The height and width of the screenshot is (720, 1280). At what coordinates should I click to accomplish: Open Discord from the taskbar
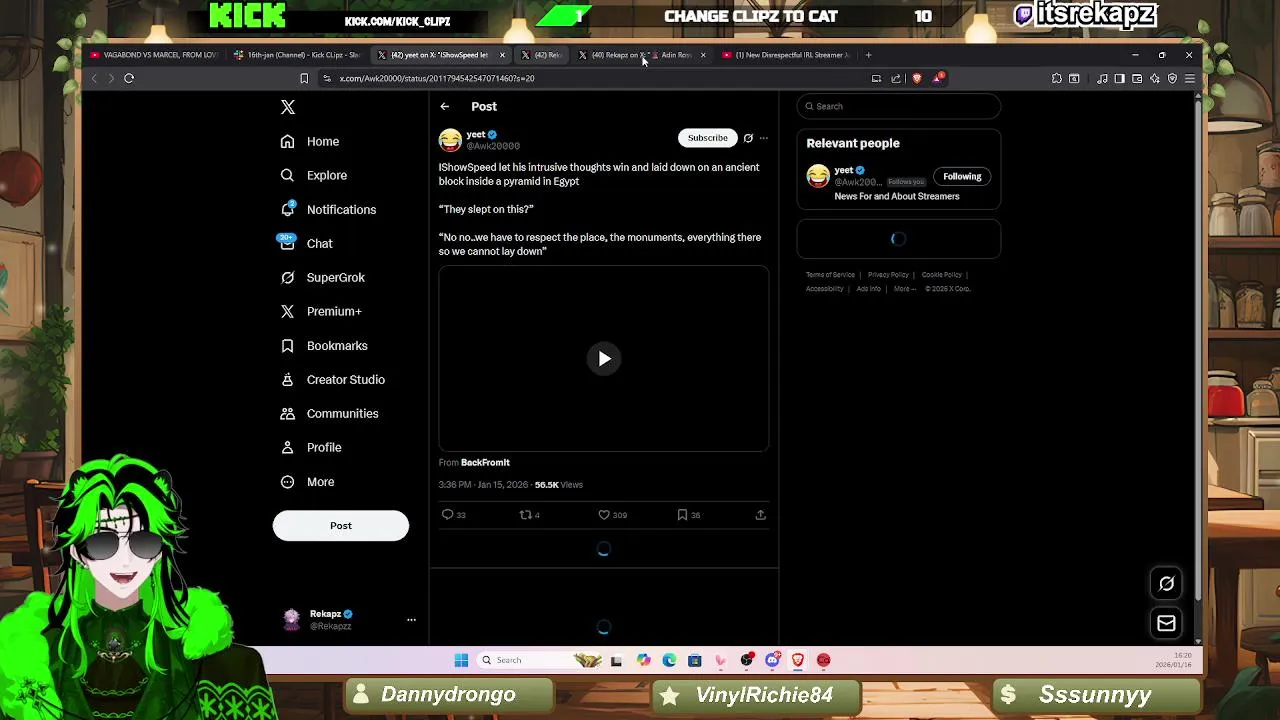click(772, 660)
